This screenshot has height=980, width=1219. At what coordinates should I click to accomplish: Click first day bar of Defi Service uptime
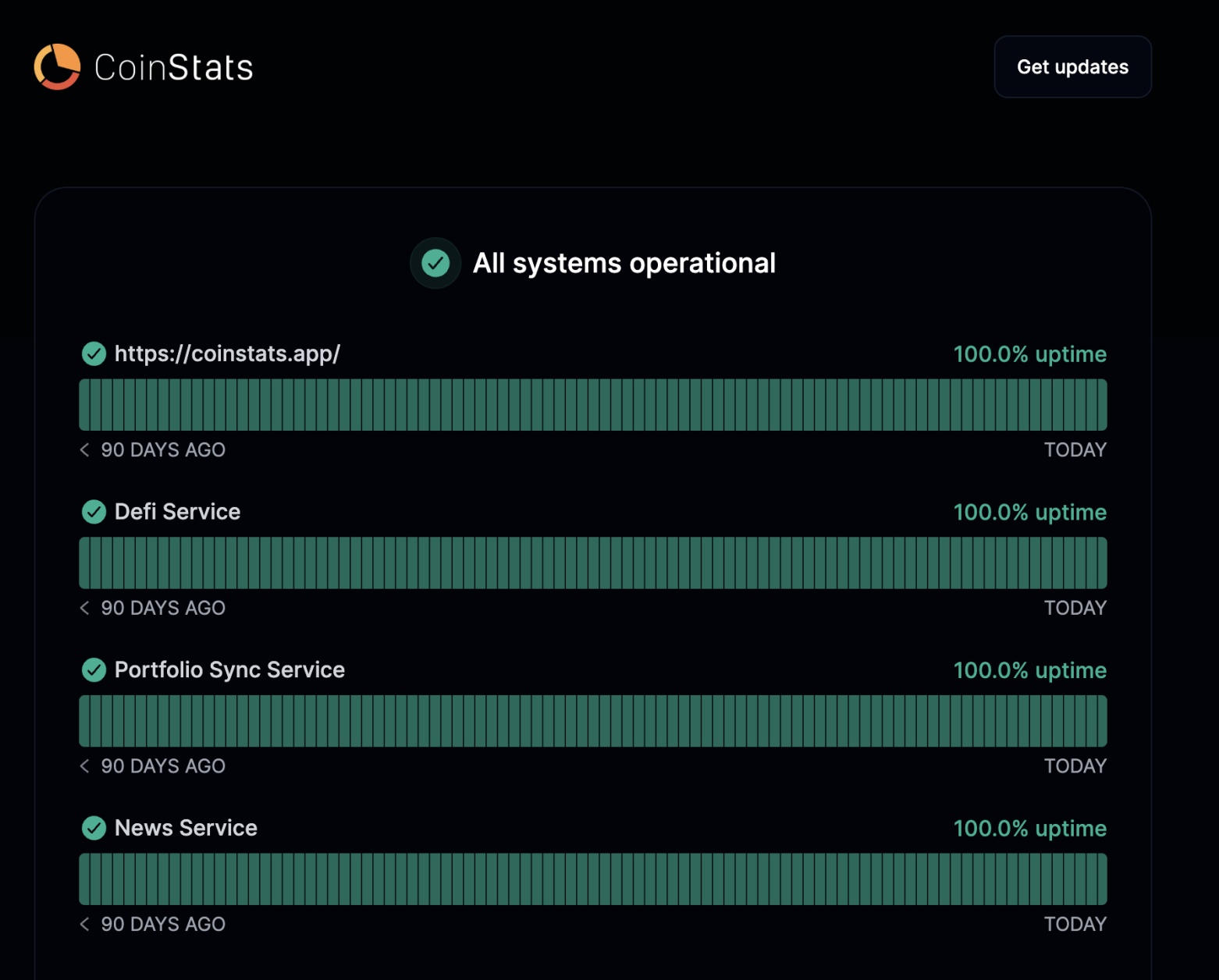(84, 563)
